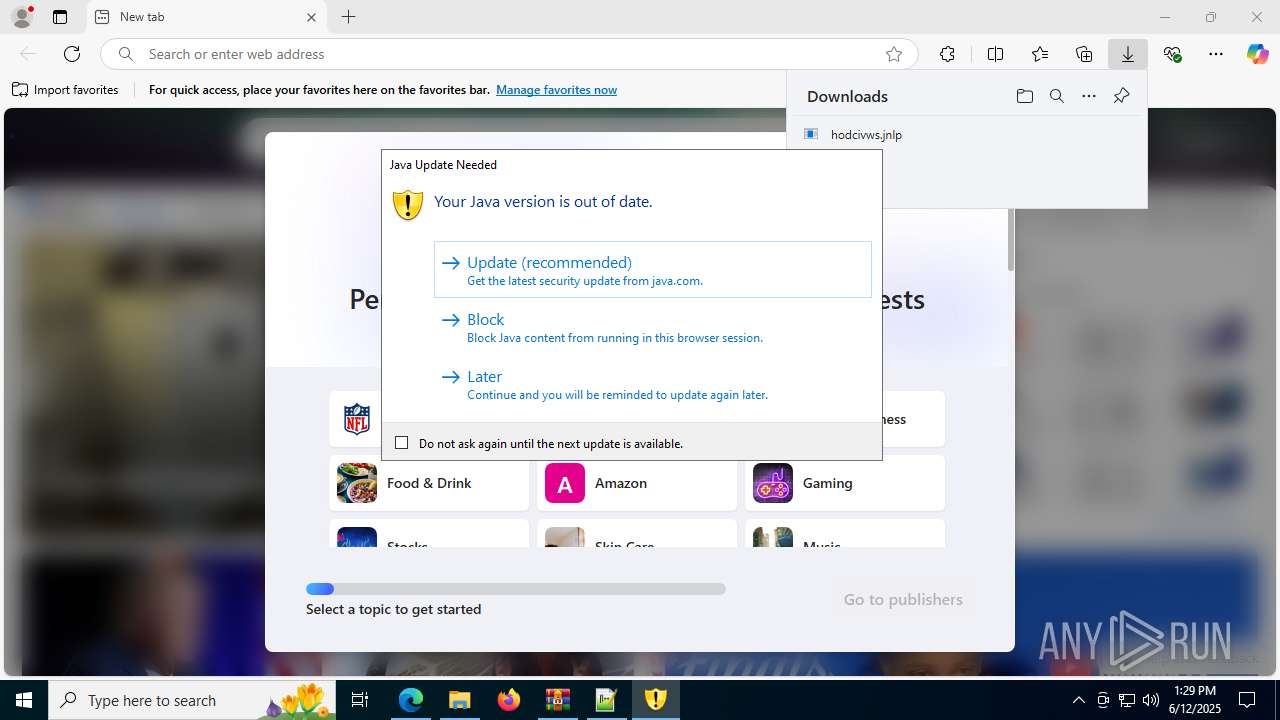Image resolution: width=1280 pixels, height=720 pixels.
Task: Search downloads magnifier icon
Action: 1056,96
